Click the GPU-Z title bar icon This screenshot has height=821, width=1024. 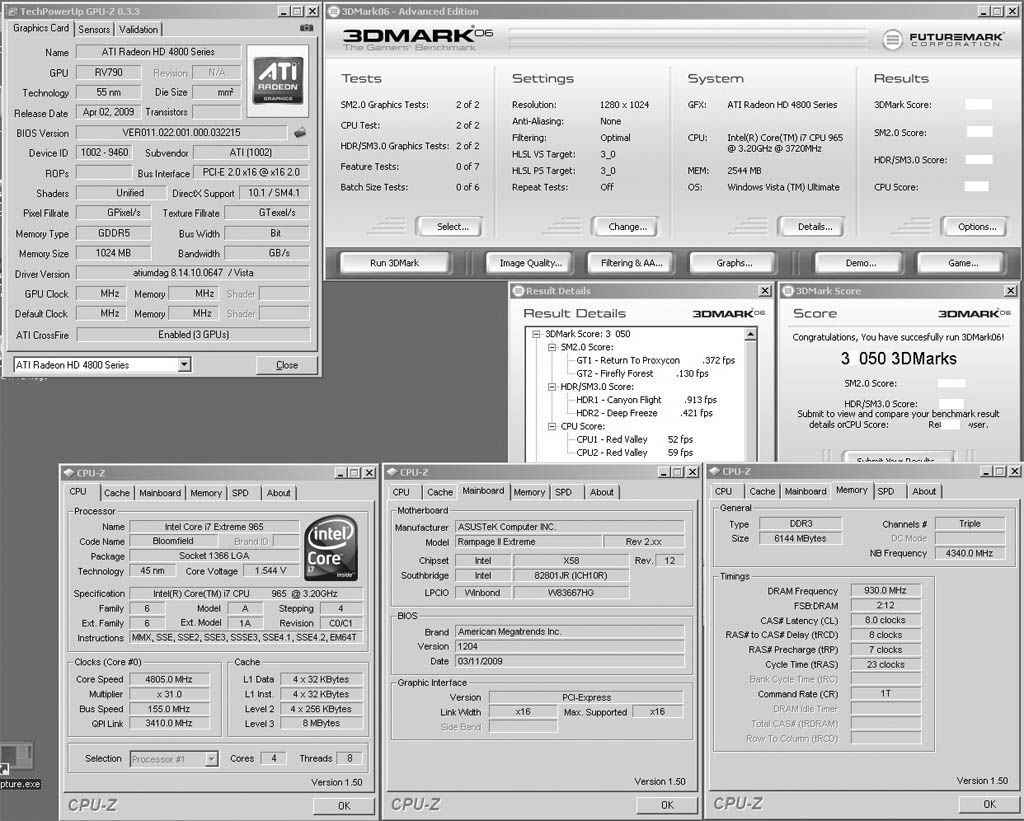12,11
